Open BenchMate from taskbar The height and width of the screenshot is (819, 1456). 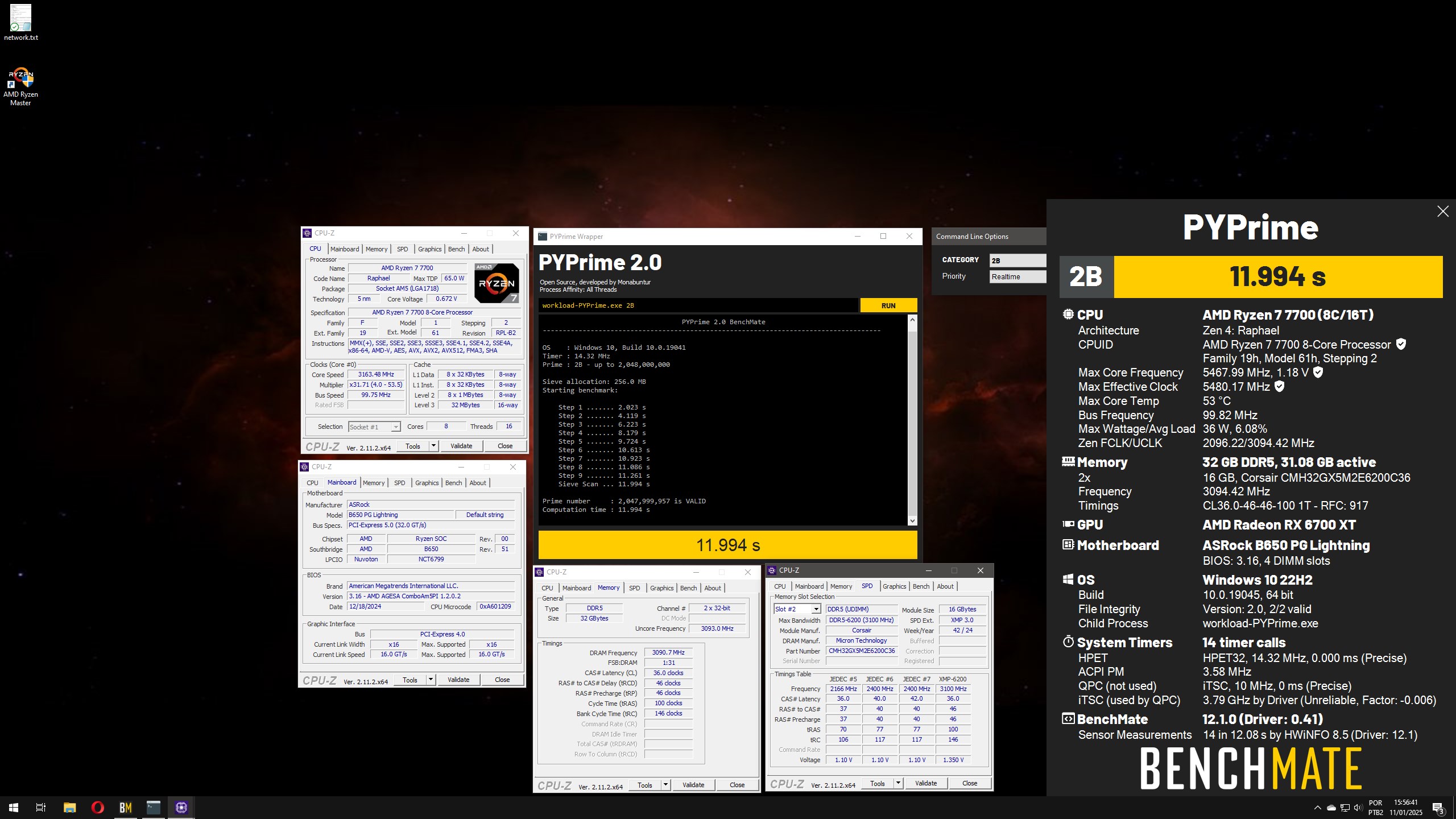click(x=125, y=807)
